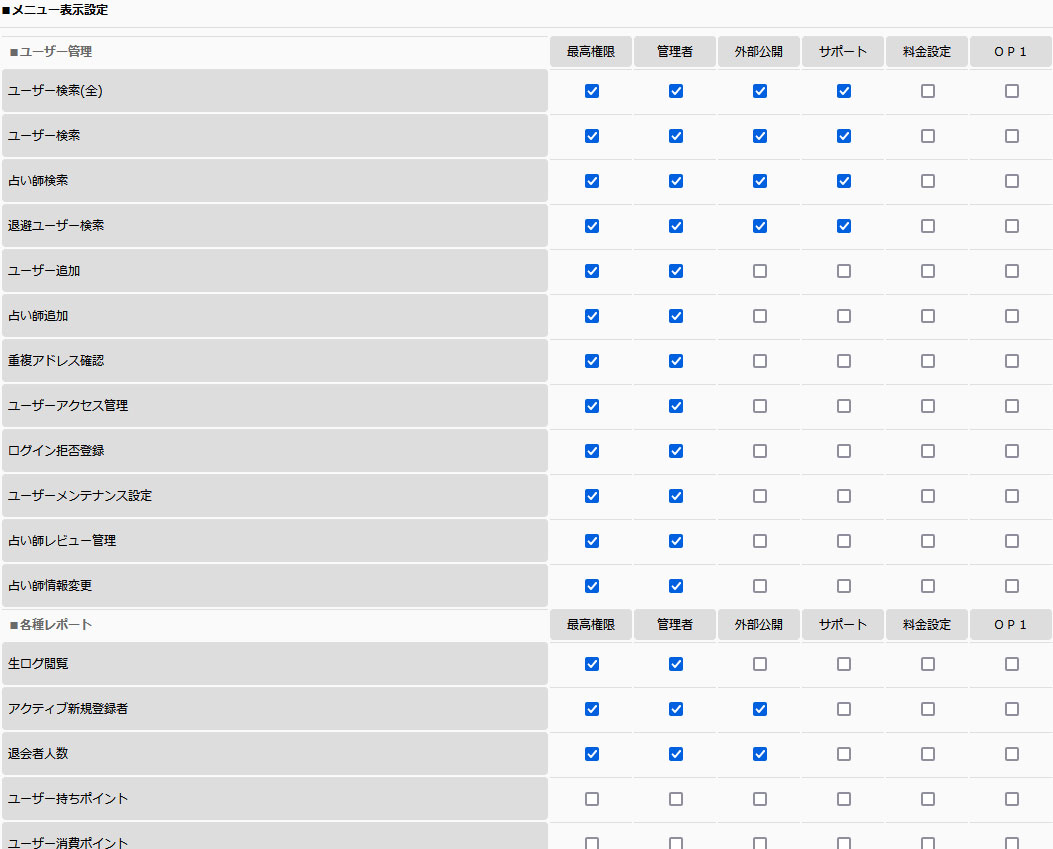Uncheck サポート for 占い師検索 row
The width and height of the screenshot is (1053, 849).
(x=844, y=181)
